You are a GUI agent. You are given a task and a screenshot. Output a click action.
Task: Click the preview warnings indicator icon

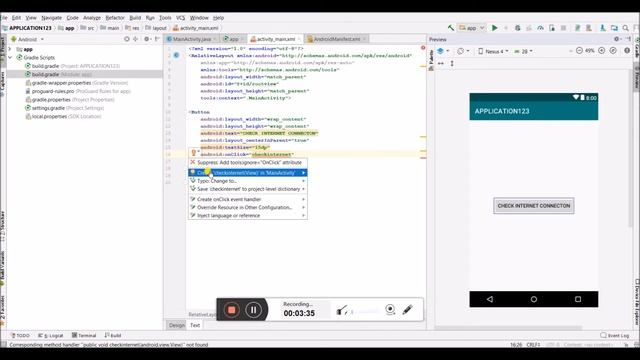click(627, 51)
